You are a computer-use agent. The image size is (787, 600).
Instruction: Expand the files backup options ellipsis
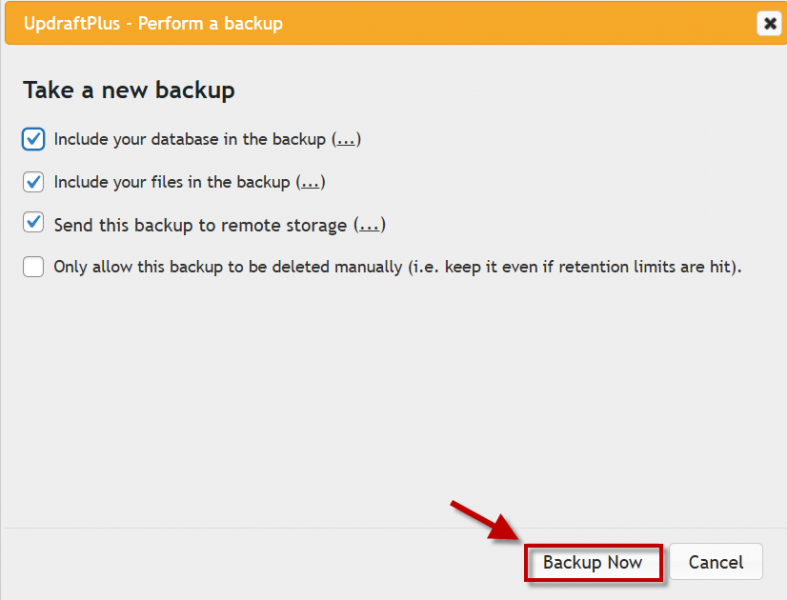coord(311,182)
